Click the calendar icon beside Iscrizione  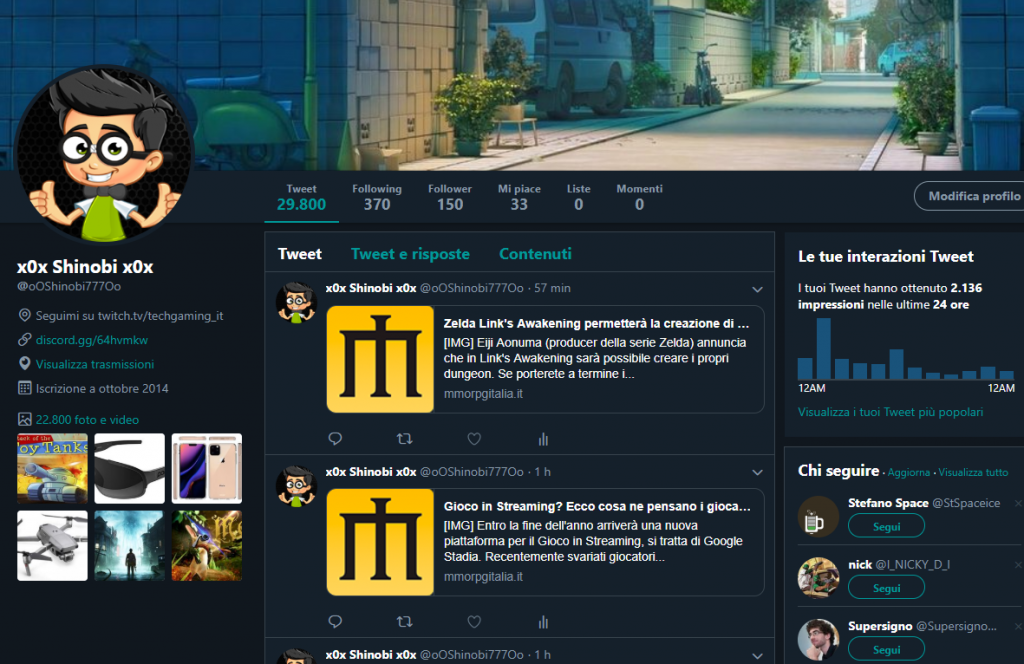click(24, 388)
